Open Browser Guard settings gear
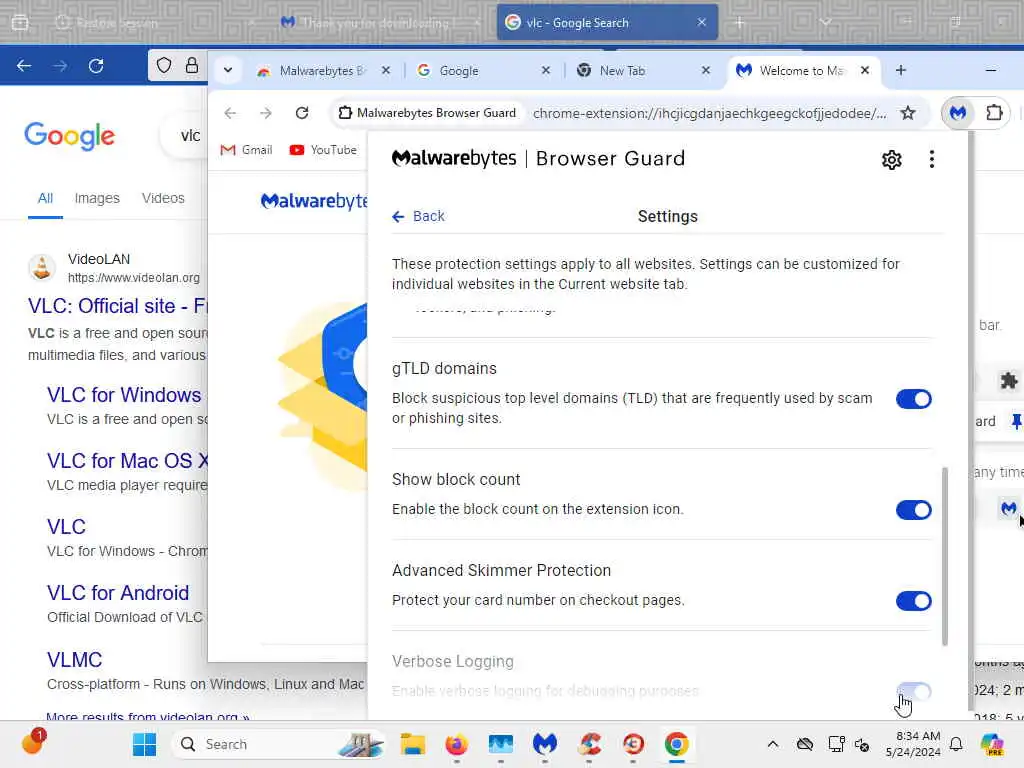 tap(891, 159)
